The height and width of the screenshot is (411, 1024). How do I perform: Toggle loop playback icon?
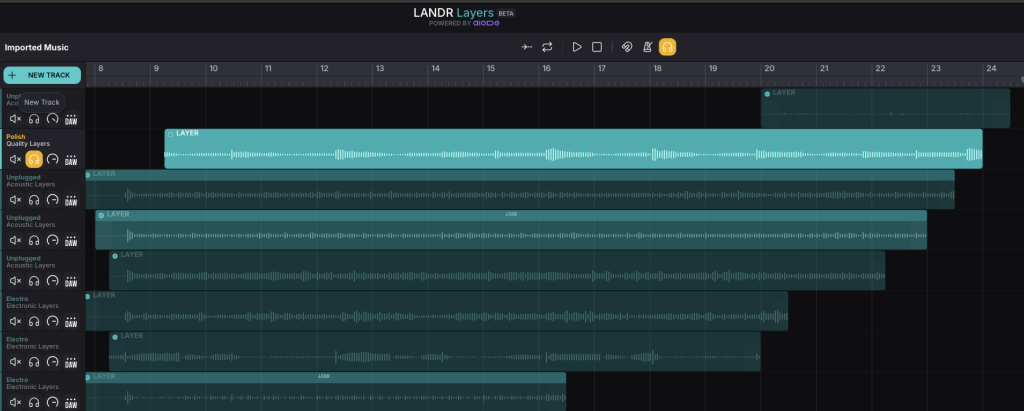pyautogui.click(x=547, y=47)
